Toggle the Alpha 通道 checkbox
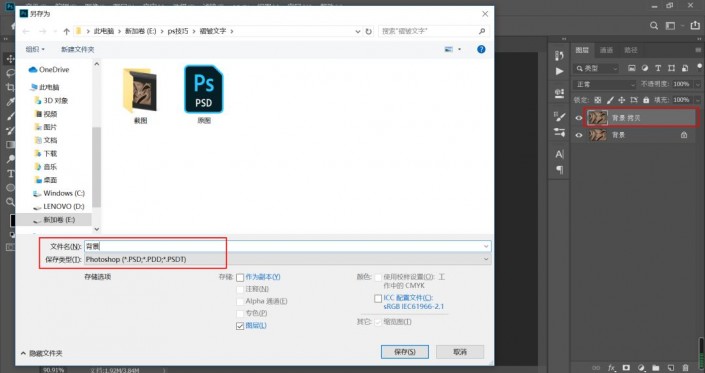Image resolution: width=705 pixels, height=373 pixels. click(x=240, y=302)
